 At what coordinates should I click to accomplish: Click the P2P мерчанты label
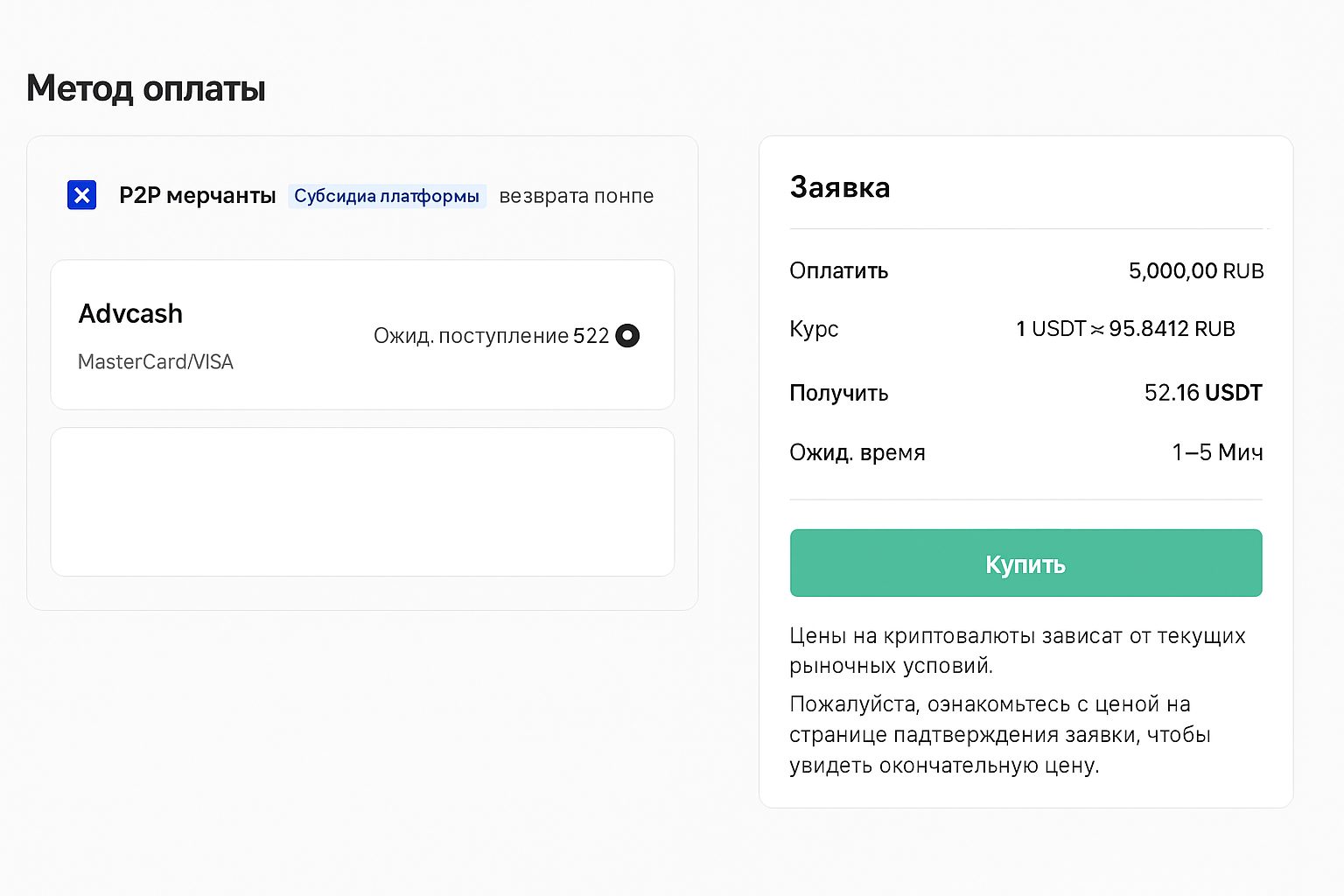click(197, 196)
